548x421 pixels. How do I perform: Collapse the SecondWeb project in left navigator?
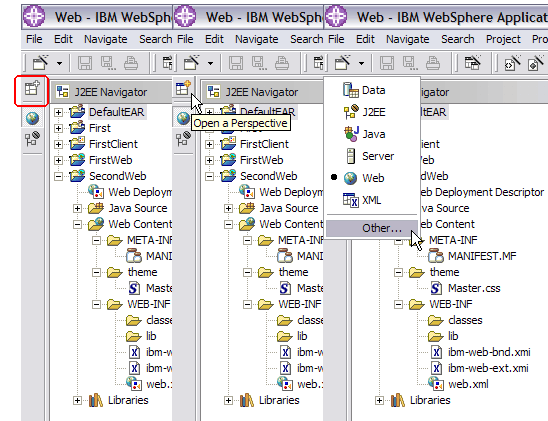tap(58, 176)
